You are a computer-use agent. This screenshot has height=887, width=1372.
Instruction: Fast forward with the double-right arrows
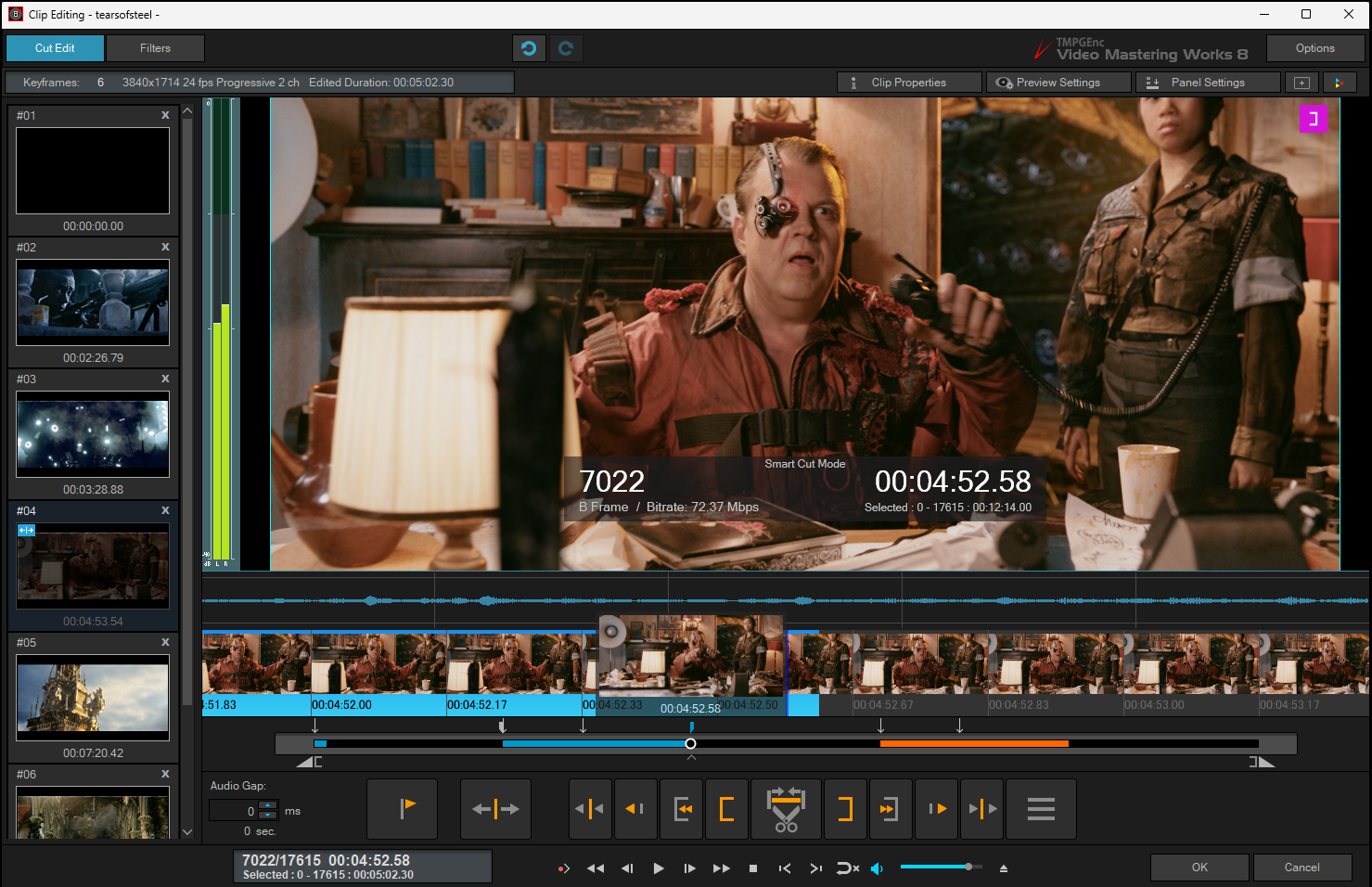pyautogui.click(x=721, y=868)
